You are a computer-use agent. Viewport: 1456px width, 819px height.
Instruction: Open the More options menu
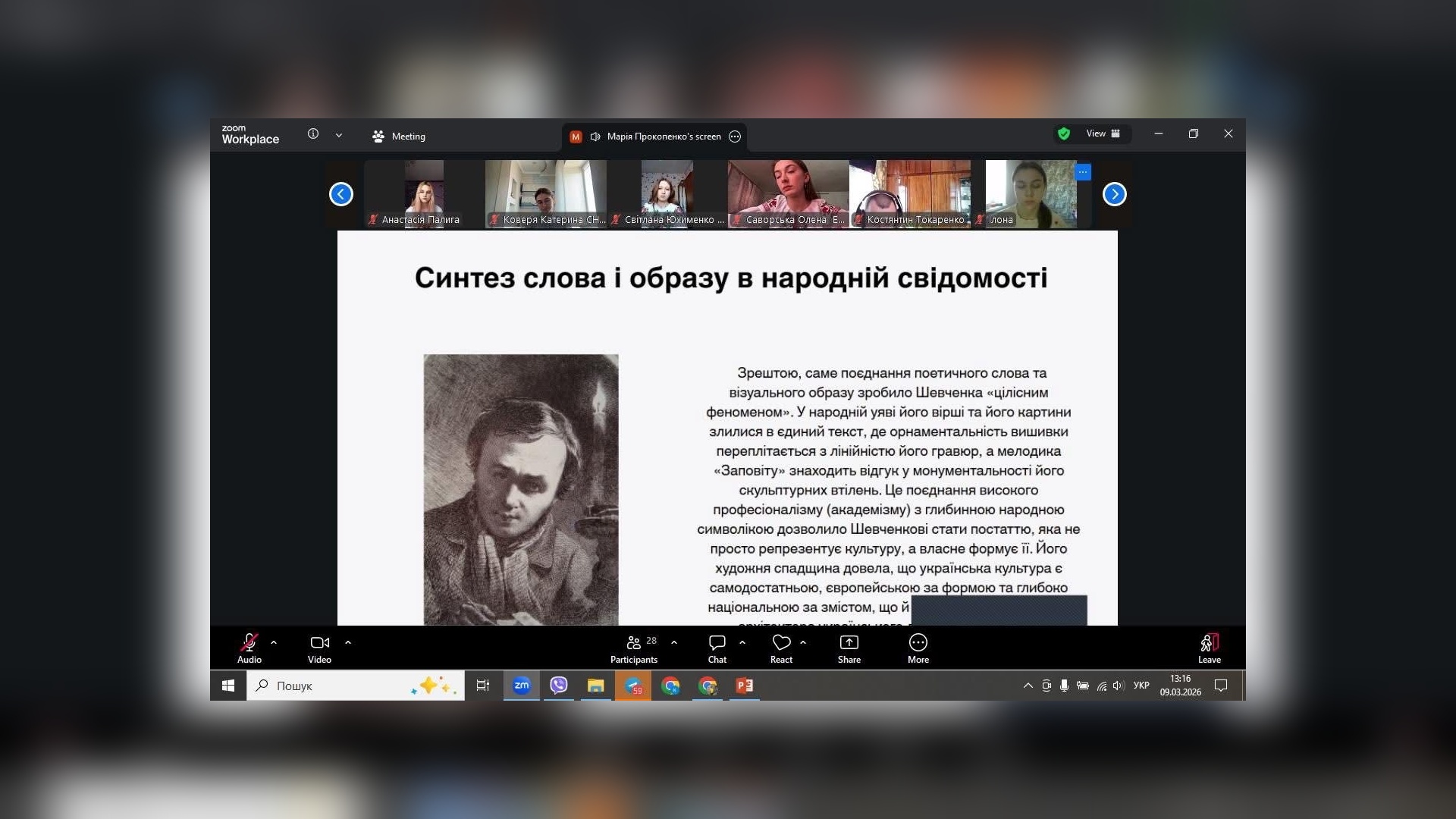[x=918, y=648]
